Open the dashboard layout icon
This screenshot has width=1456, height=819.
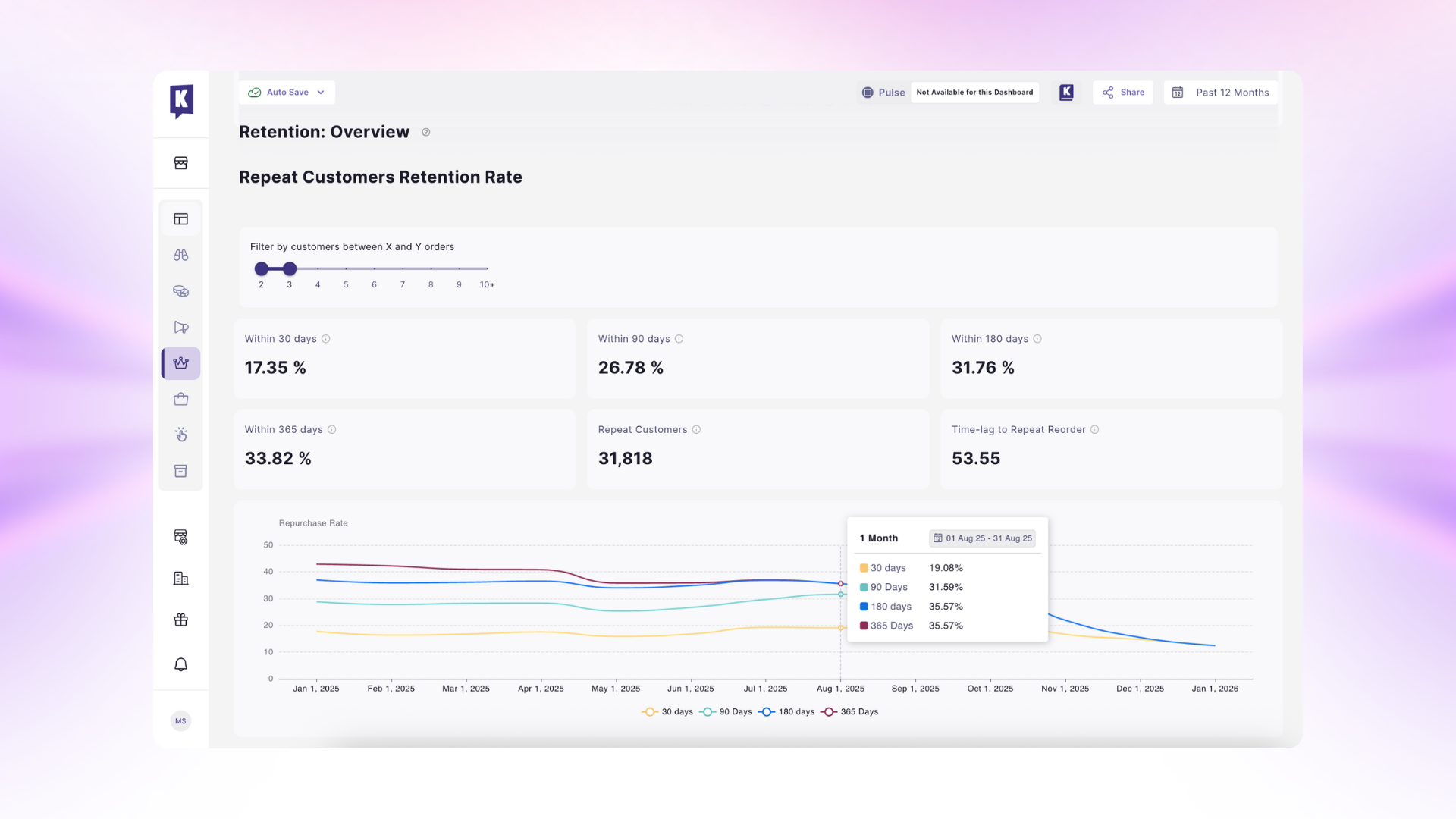[180, 219]
